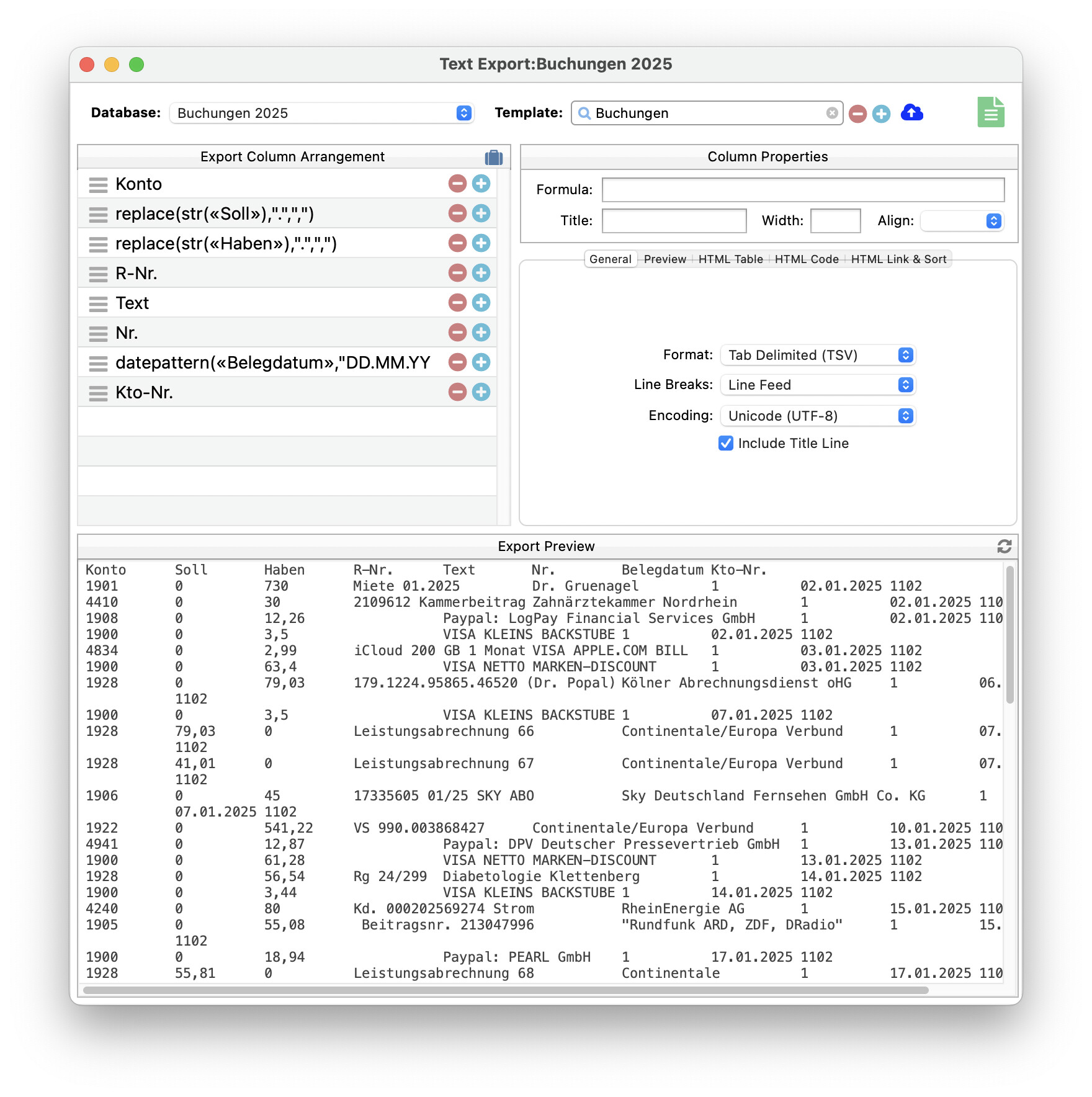Open the Format dropdown Tab Delimited
This screenshot has width=1092, height=1097.
pos(818,355)
